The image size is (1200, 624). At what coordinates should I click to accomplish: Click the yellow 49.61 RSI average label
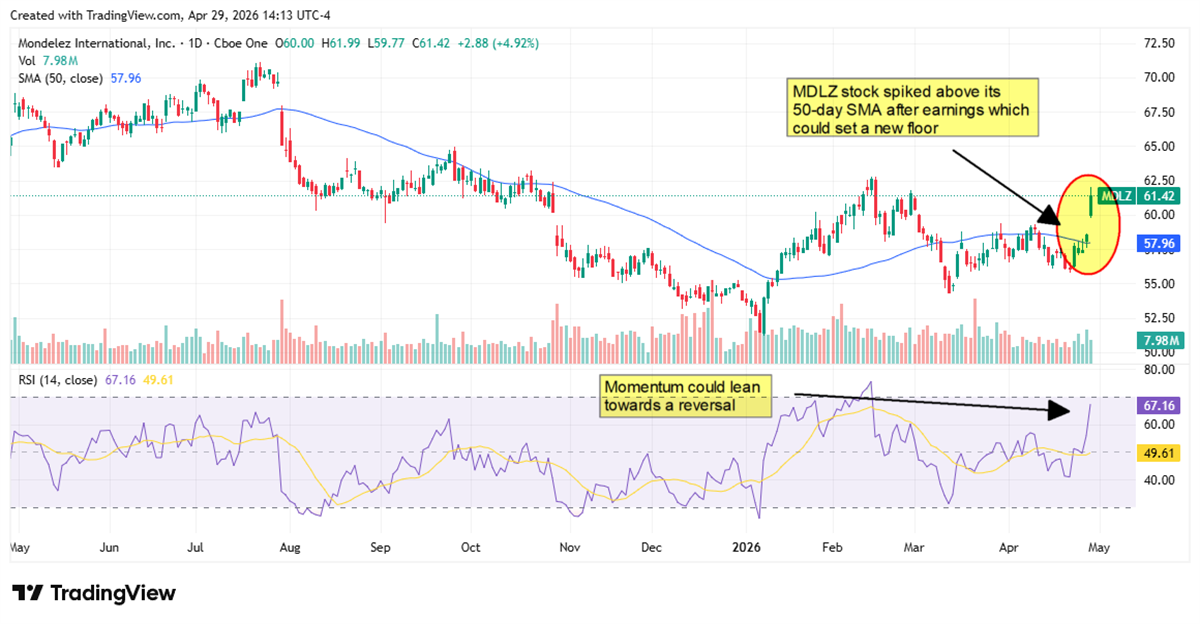pos(1157,452)
